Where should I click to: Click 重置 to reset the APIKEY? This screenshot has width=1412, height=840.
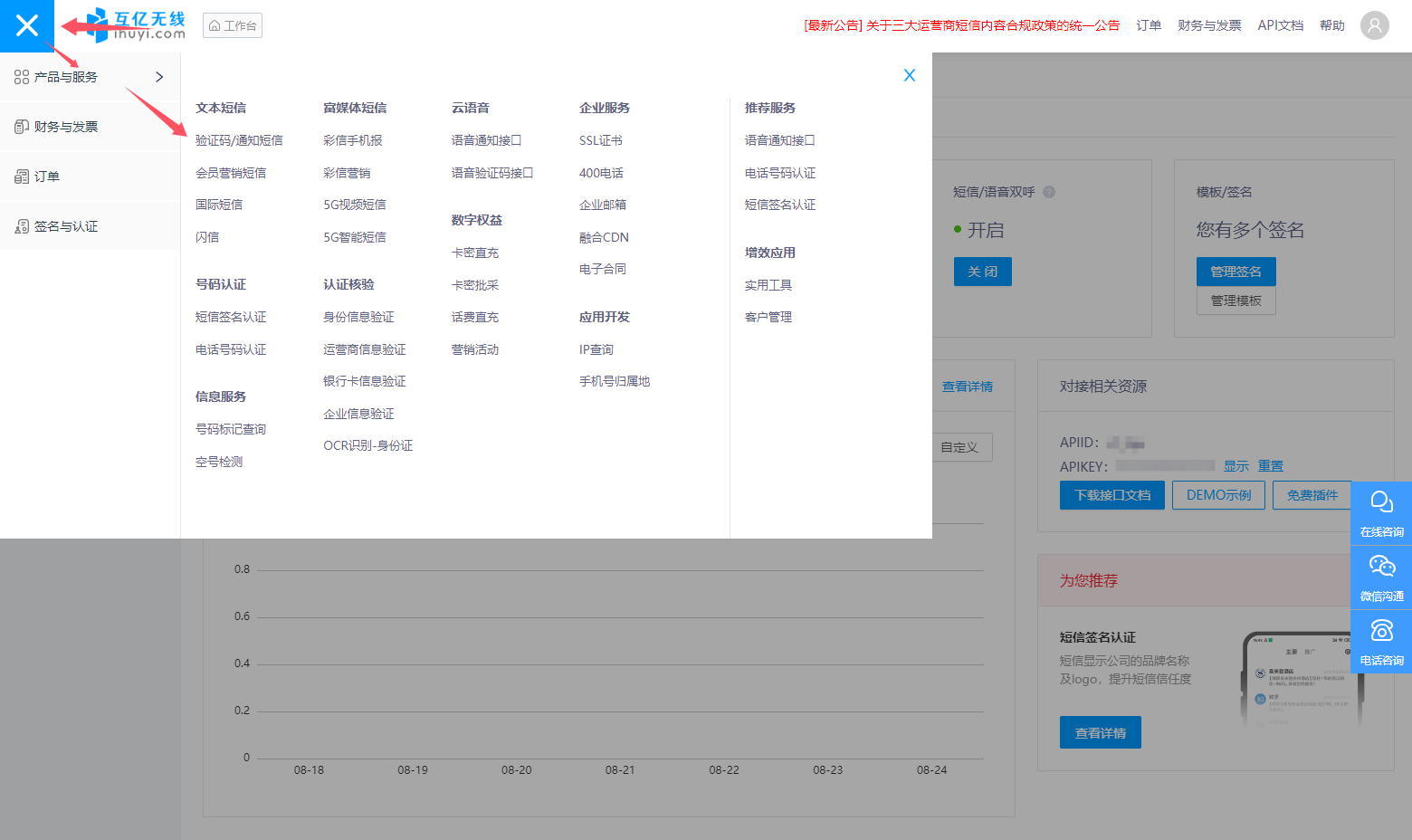pos(1270,466)
